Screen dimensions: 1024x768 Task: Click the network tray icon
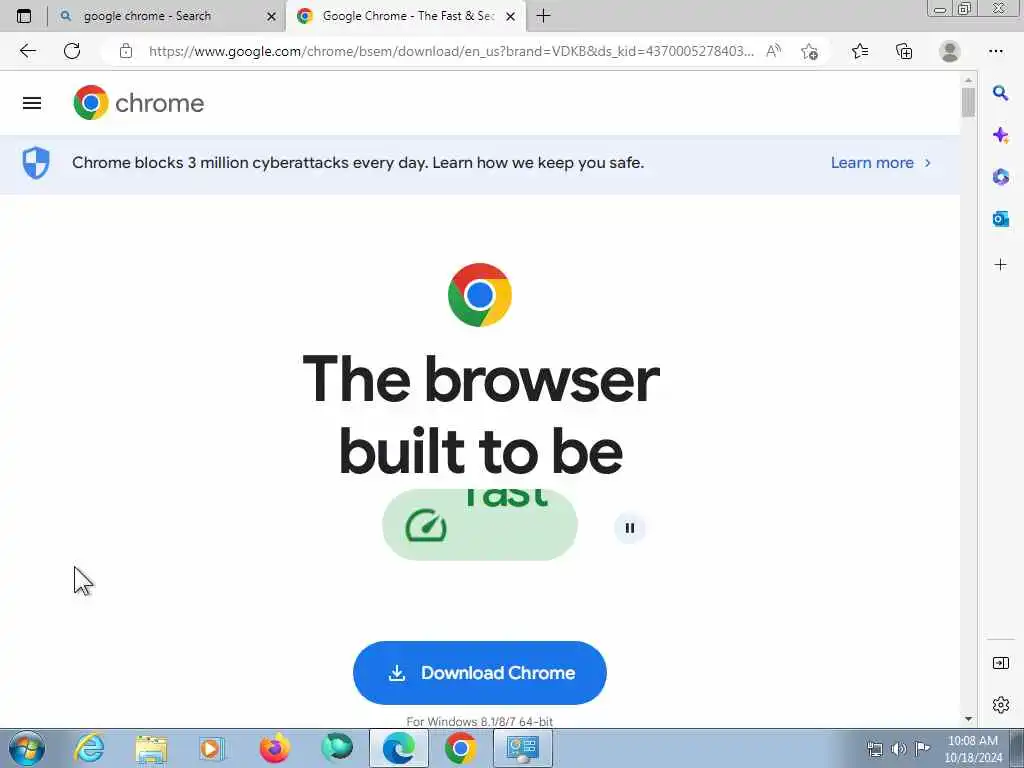[875, 749]
